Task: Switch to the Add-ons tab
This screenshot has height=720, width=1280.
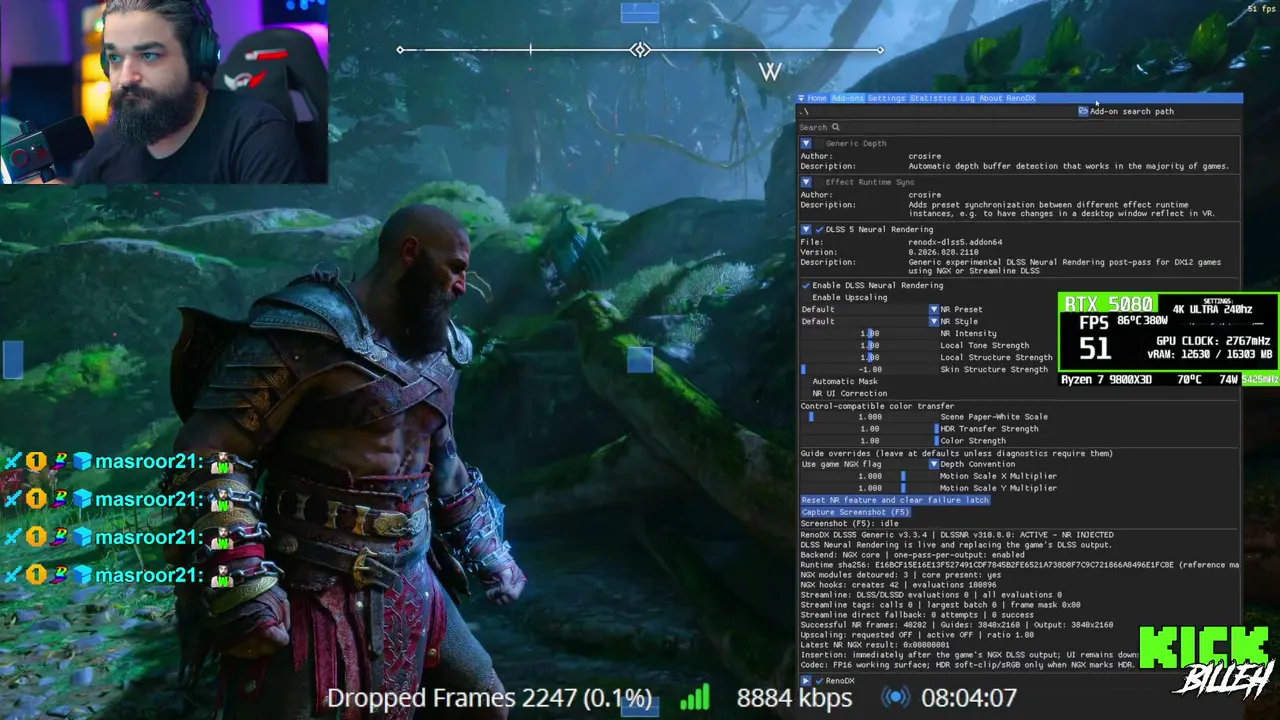Action: (847, 98)
